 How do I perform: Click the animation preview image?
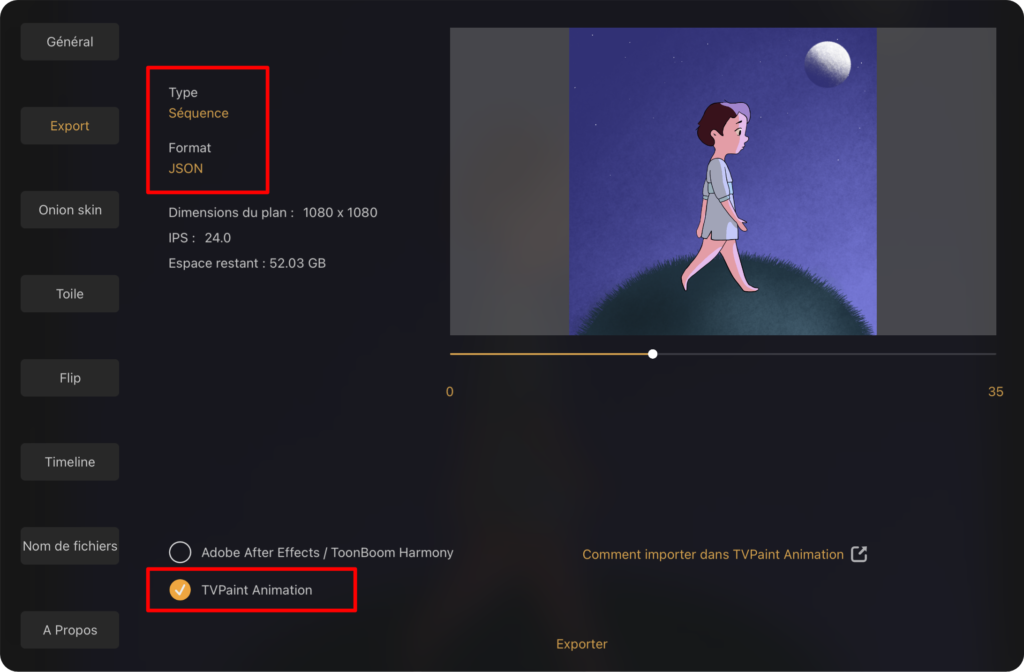point(723,182)
